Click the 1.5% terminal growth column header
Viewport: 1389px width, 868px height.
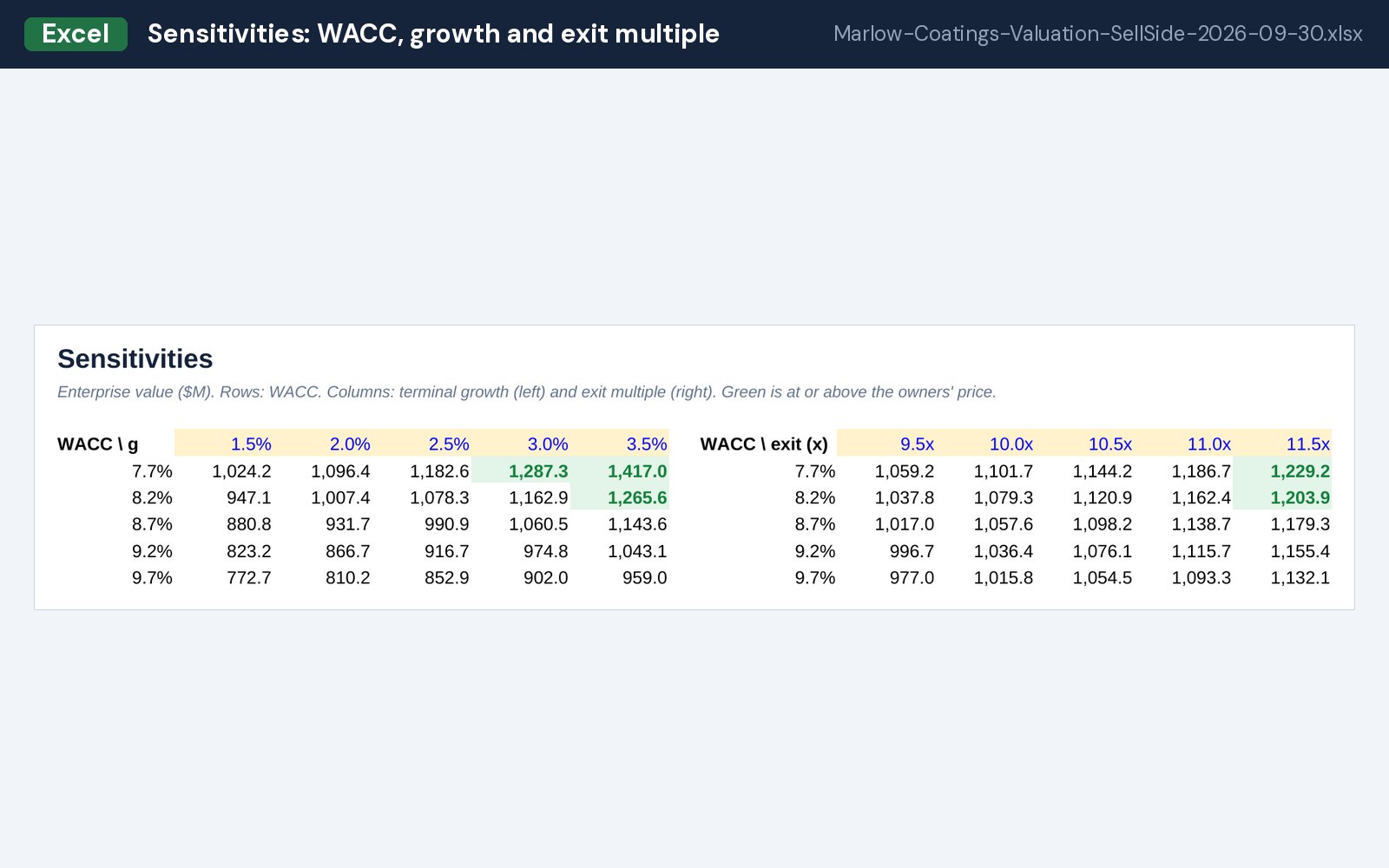251,444
